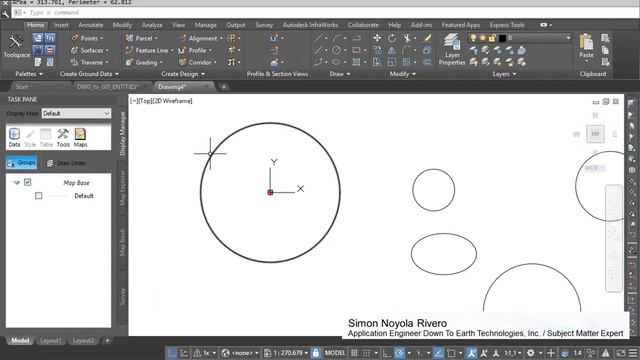Image resolution: width=640 pixels, height=360 pixels.
Task: Click the black layer color swatch
Action: 502,38
